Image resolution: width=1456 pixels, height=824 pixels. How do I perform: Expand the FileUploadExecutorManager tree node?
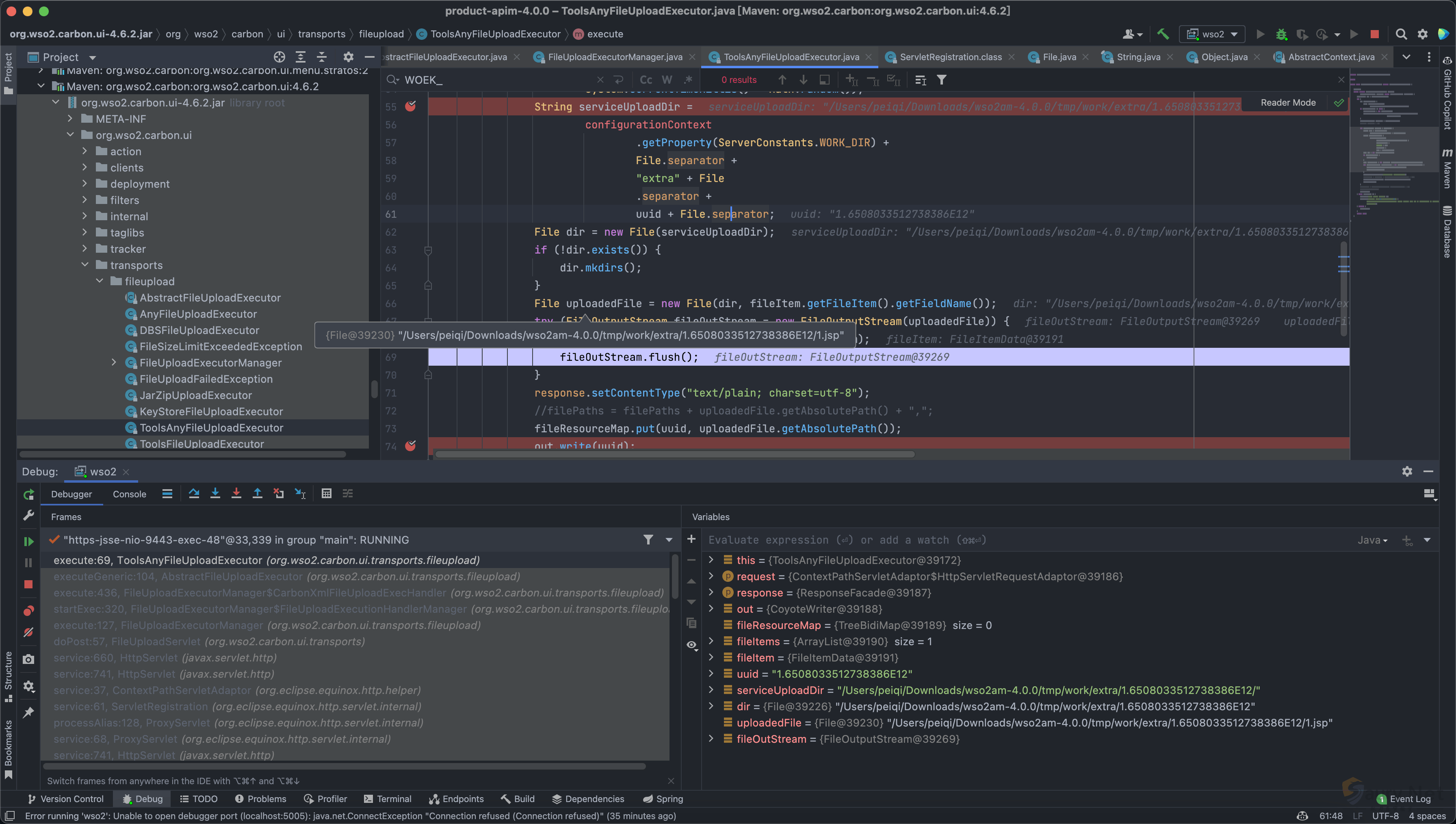114,362
